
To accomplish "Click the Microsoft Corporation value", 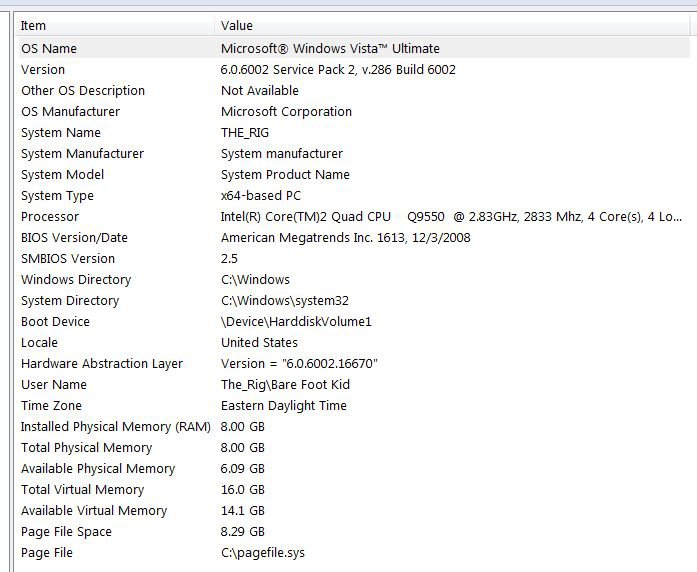I will [286, 112].
